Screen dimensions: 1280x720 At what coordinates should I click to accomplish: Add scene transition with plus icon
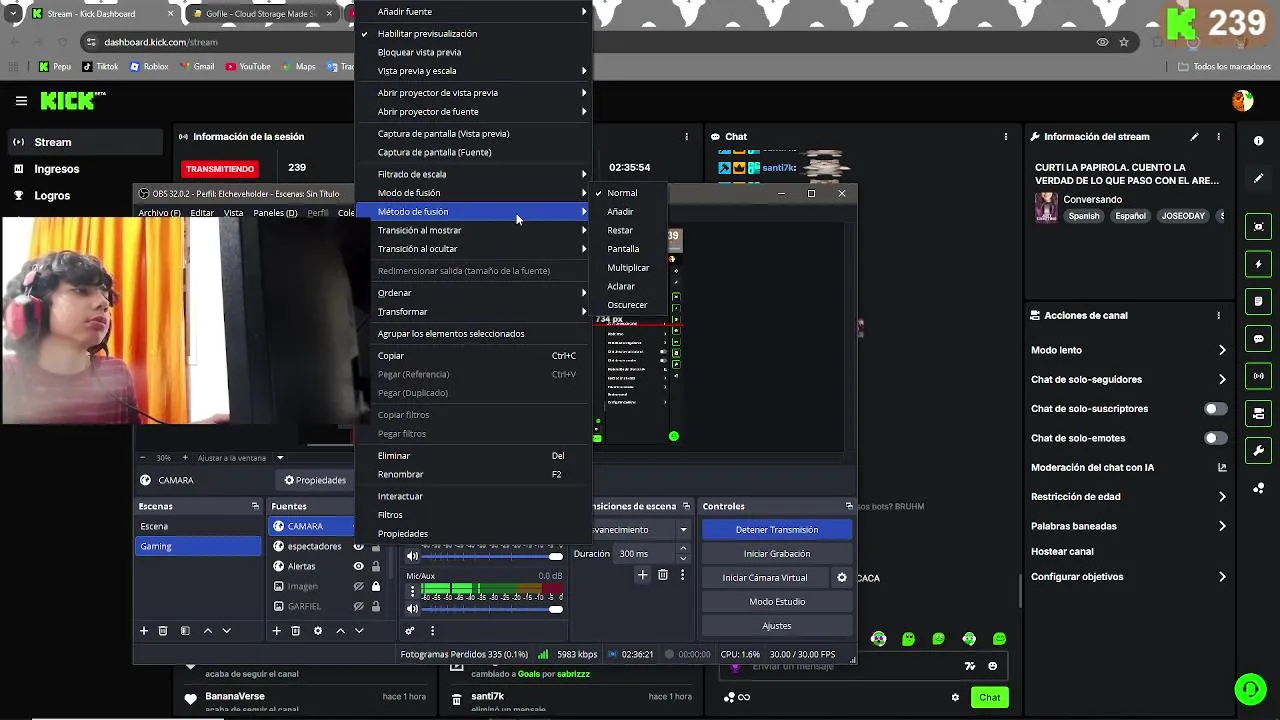(643, 575)
